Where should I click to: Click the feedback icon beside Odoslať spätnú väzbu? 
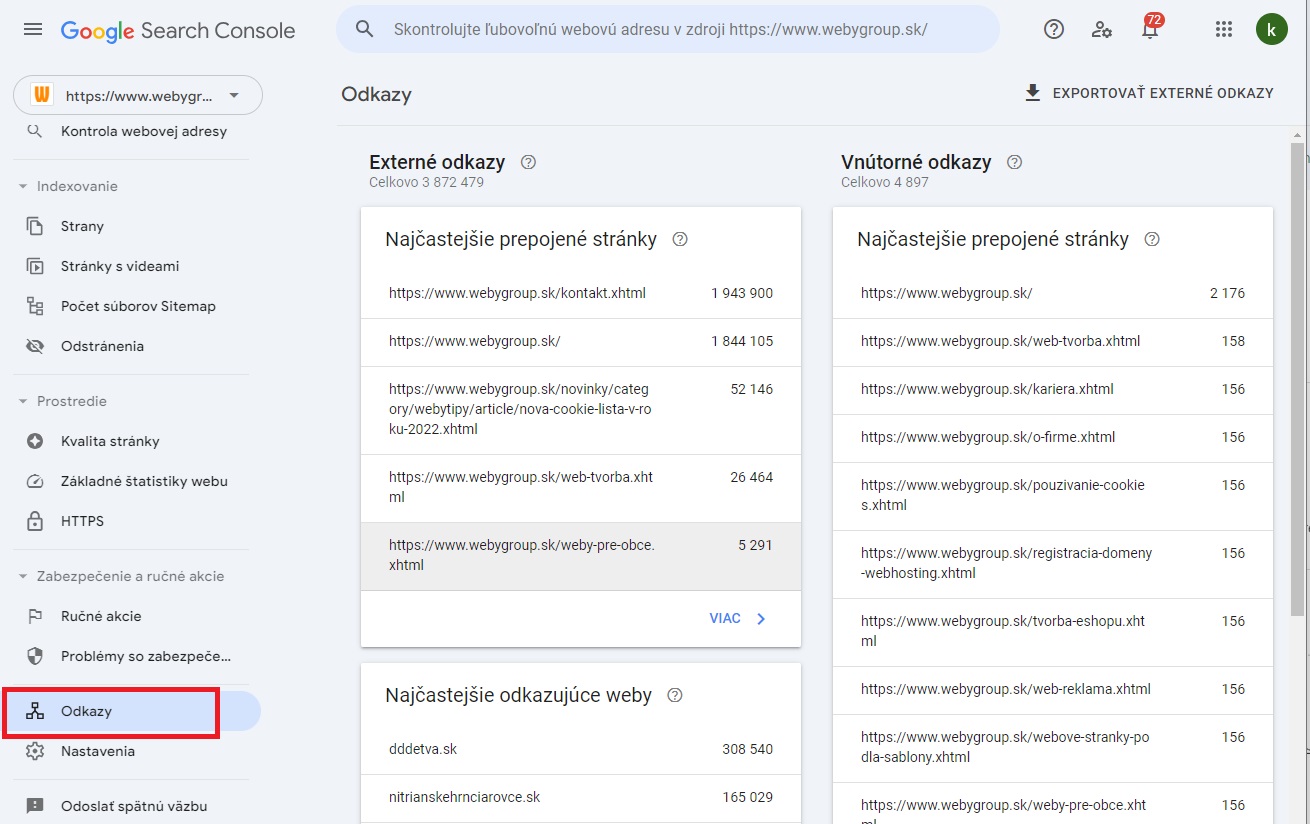coord(35,806)
